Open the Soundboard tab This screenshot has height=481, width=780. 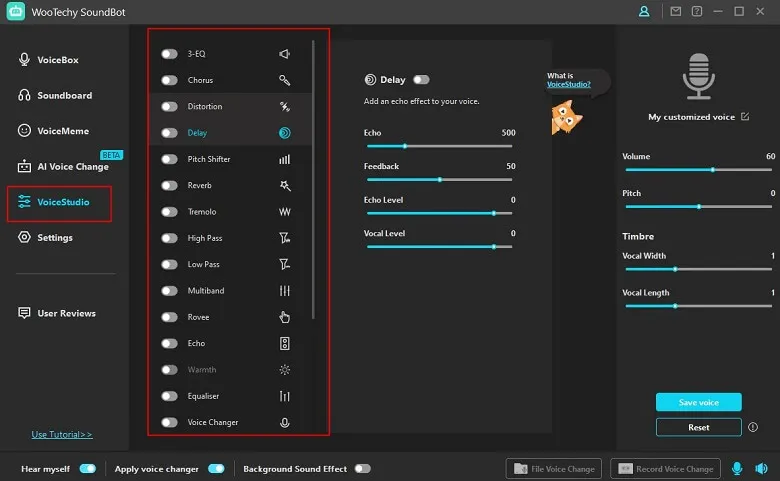pos(64,96)
